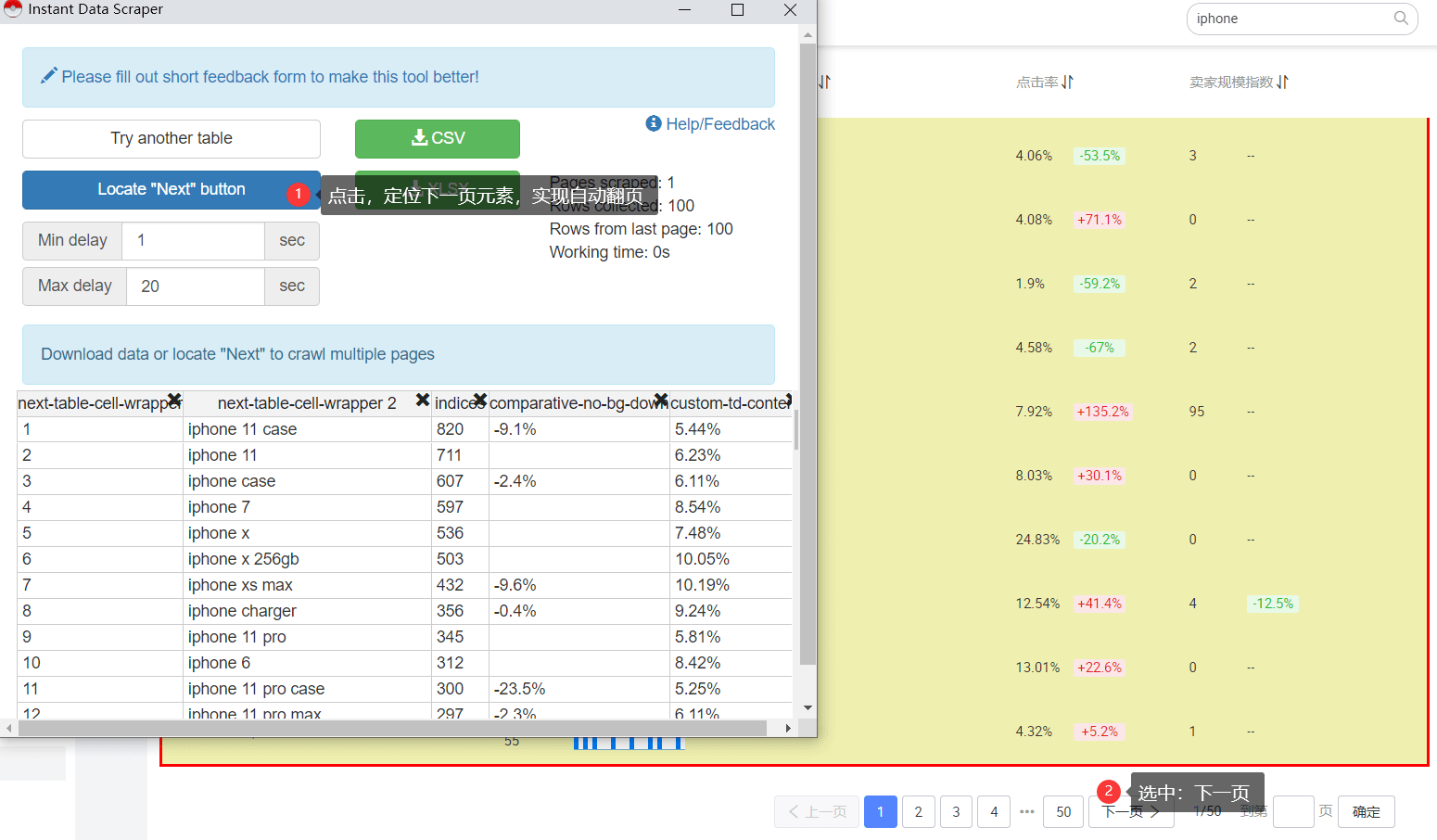Click the 确定 confirm page jump button
This screenshot has width=1437, height=840.
click(1366, 812)
